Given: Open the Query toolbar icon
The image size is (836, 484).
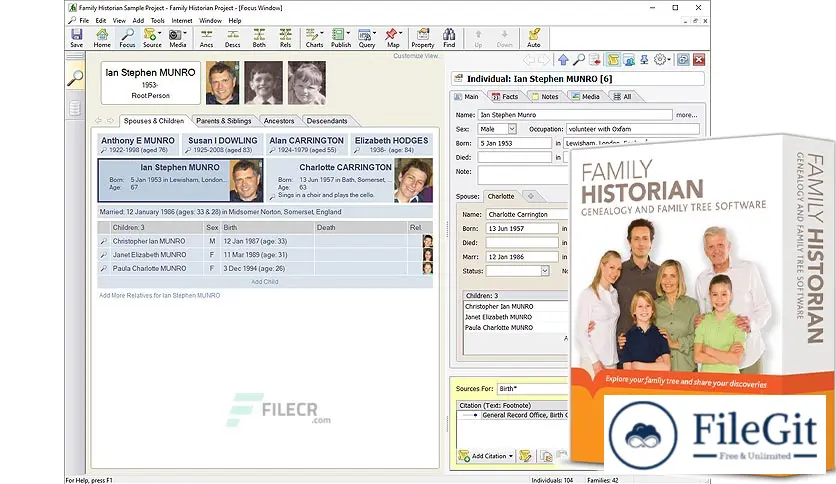Looking at the screenshot, I should 367,38.
